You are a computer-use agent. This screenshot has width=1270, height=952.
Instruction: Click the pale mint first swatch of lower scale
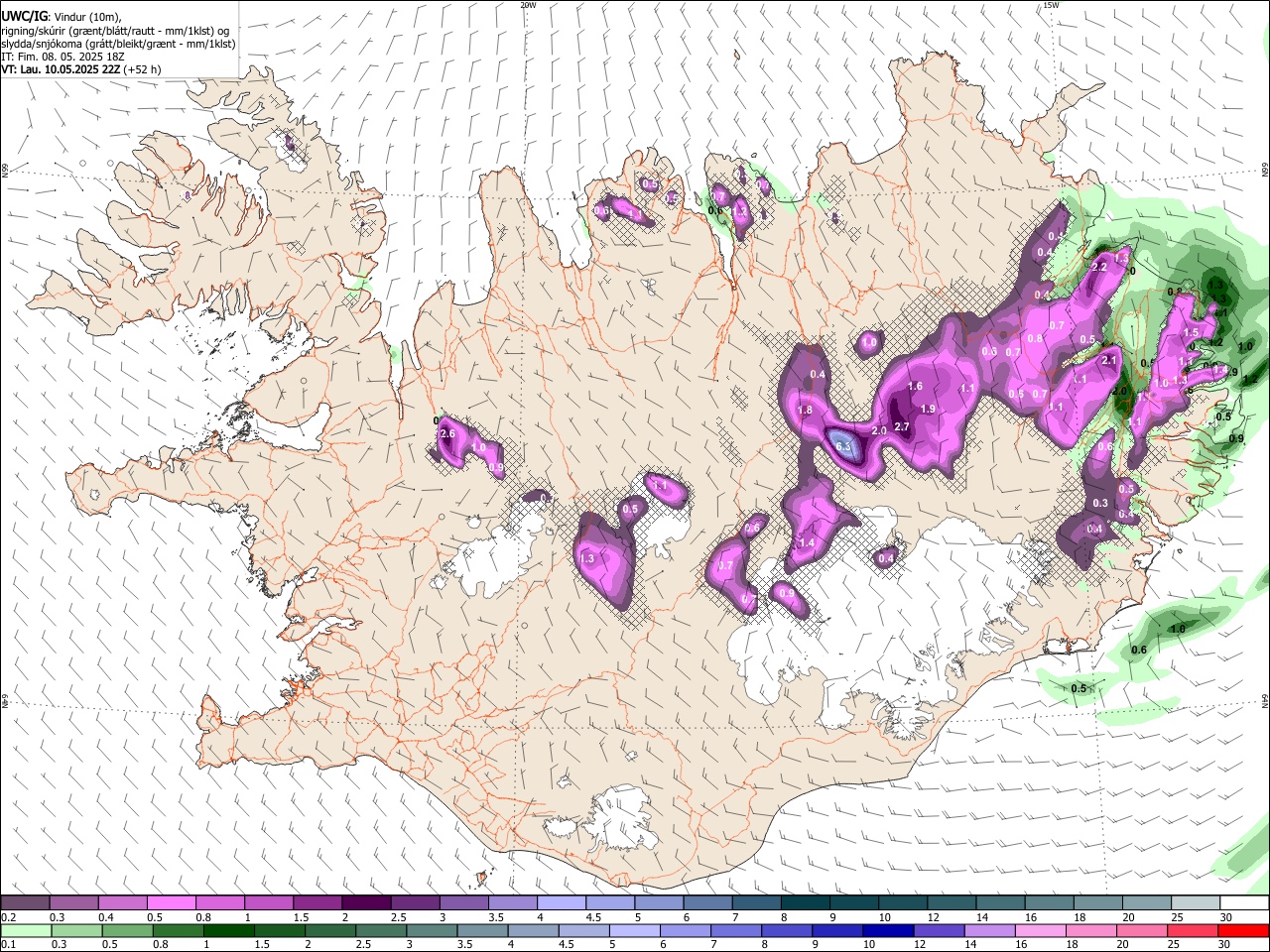26,930
